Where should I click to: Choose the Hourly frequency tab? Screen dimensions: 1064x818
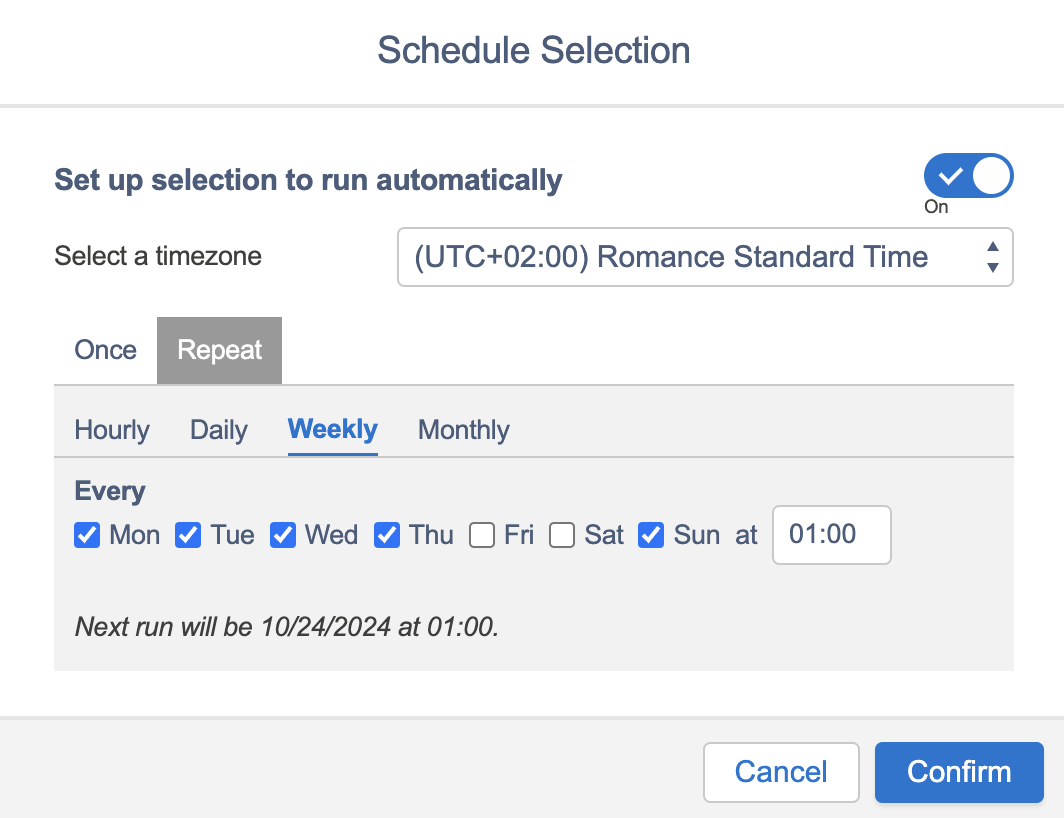112,430
